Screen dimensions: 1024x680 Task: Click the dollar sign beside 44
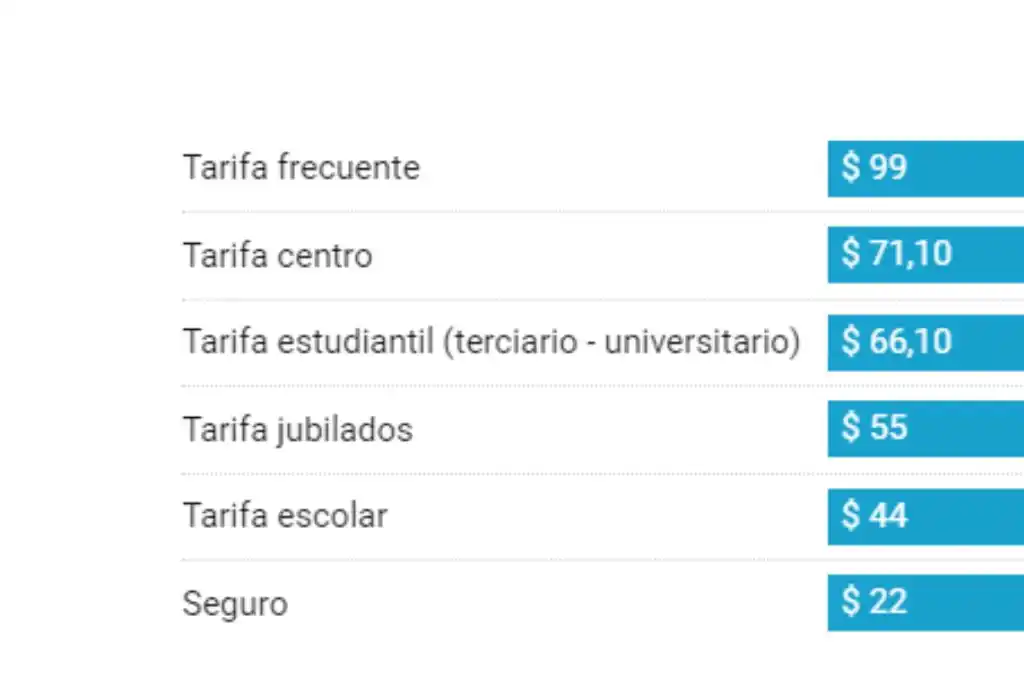(x=851, y=516)
